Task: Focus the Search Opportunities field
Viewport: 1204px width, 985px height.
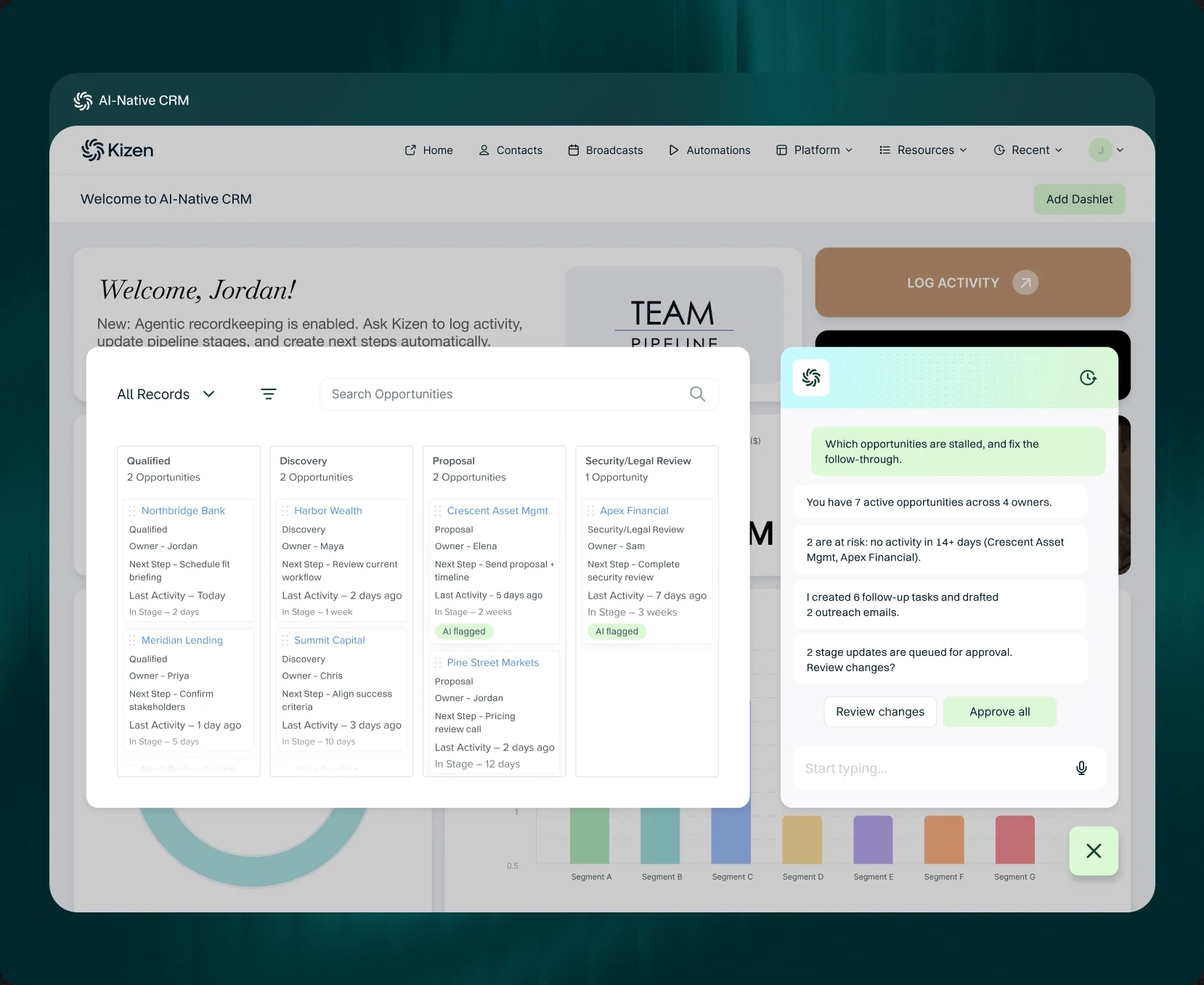Action: pyautogui.click(x=518, y=394)
